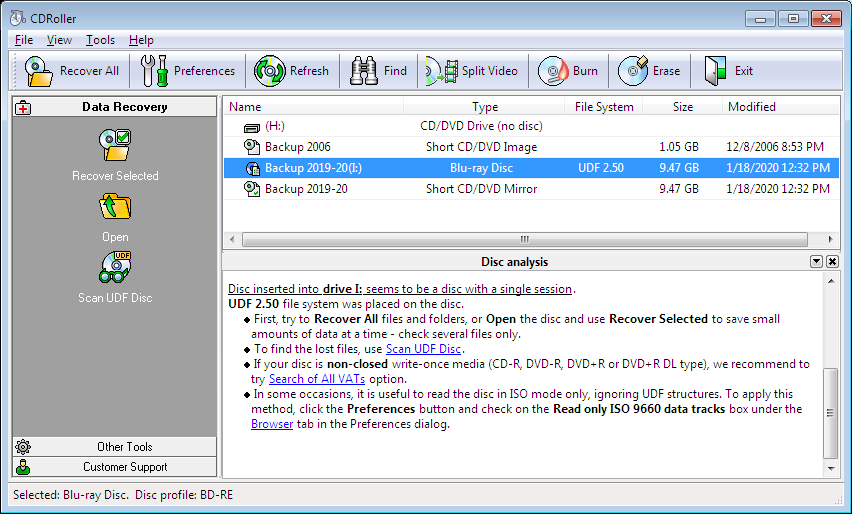Click the Recover Selected sidebar icon
Screen dimensions: 852x514
(x=115, y=145)
